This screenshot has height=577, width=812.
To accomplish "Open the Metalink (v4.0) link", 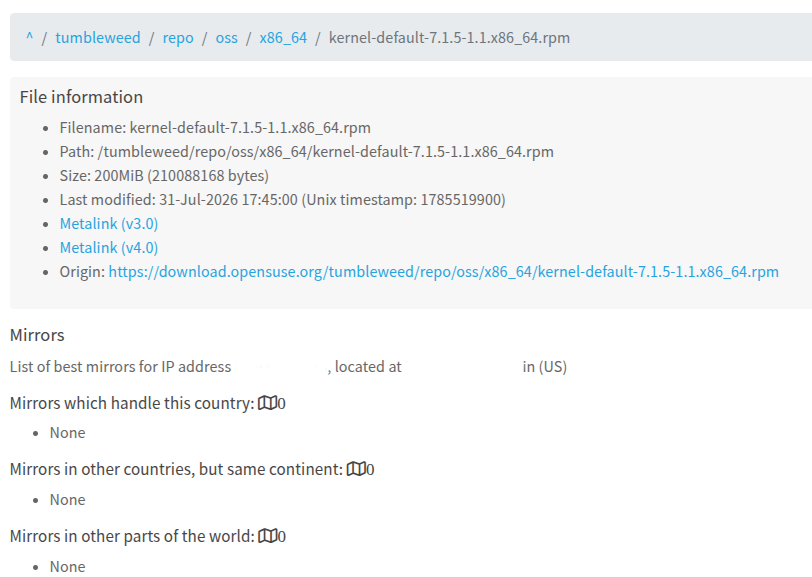I will click(x=109, y=248).
